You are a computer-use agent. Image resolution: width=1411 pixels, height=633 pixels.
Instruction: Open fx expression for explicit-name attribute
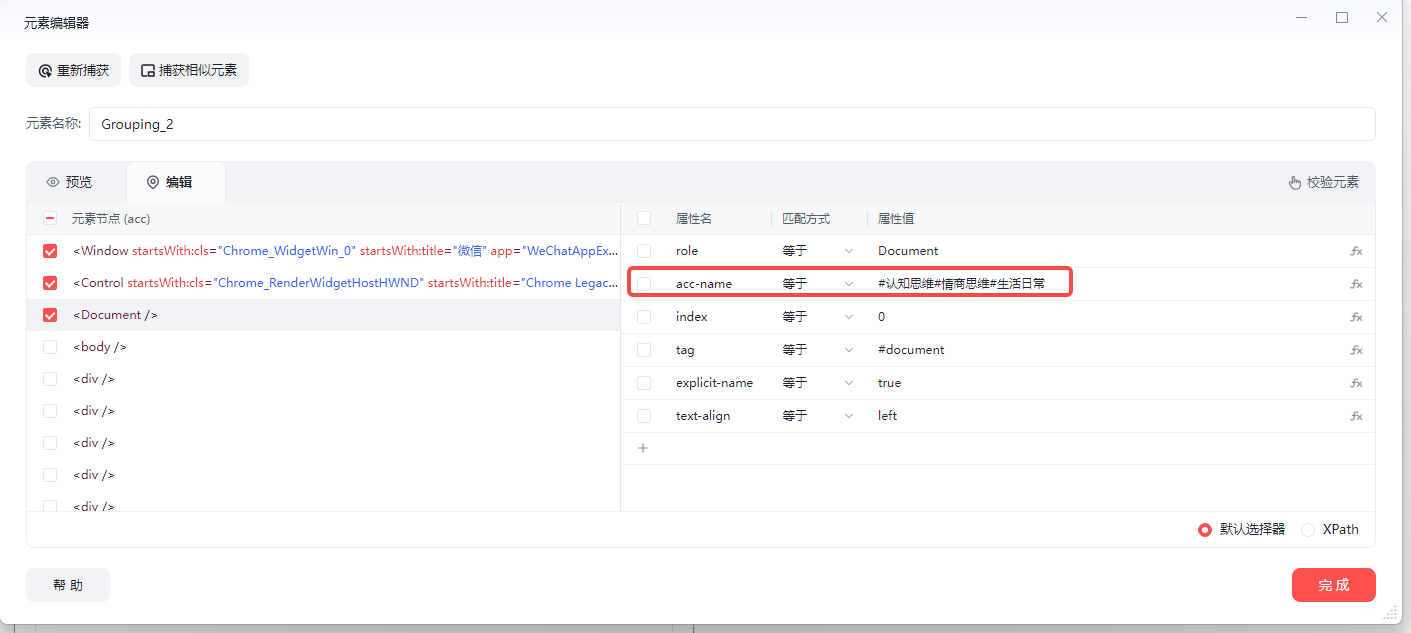point(1356,383)
